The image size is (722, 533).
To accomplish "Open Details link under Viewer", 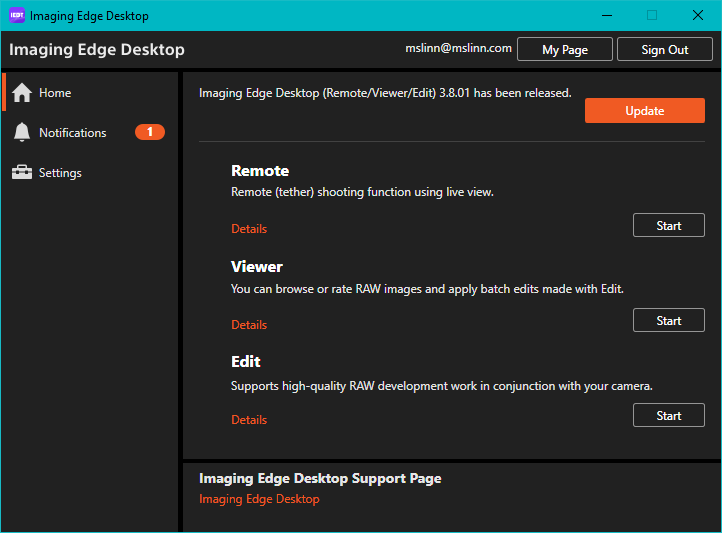I will click(x=249, y=325).
